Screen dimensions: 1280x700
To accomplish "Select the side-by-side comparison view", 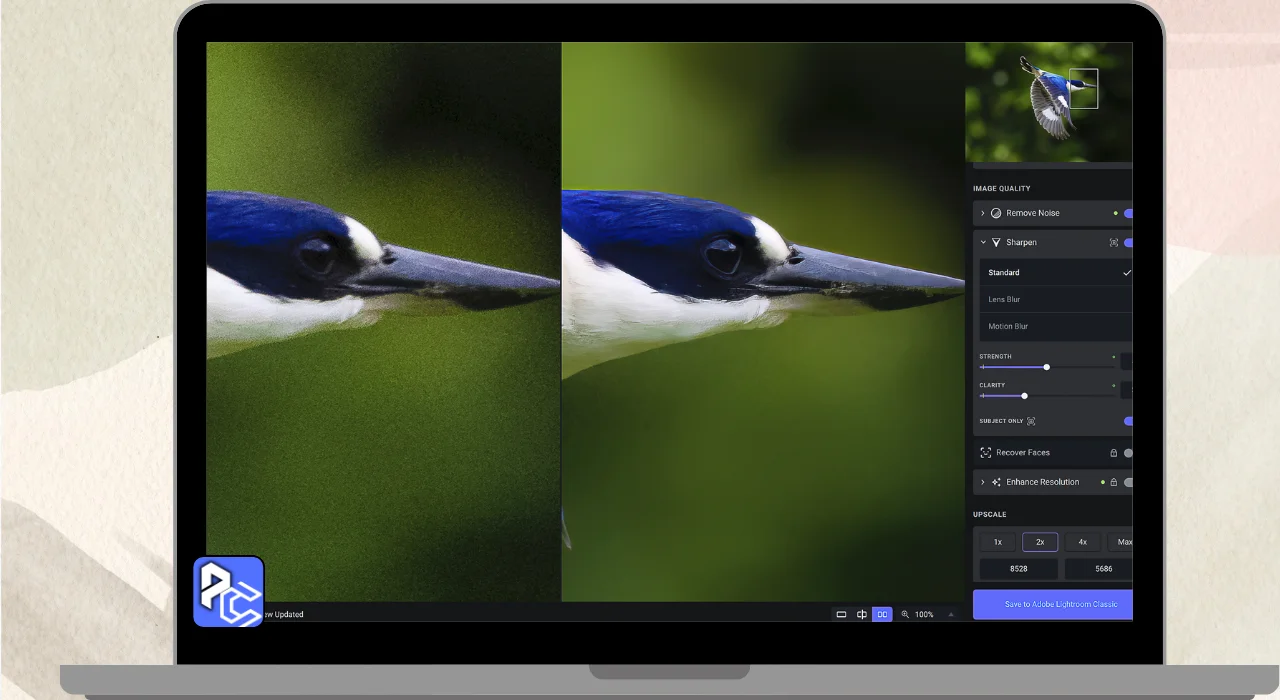I will coord(882,614).
